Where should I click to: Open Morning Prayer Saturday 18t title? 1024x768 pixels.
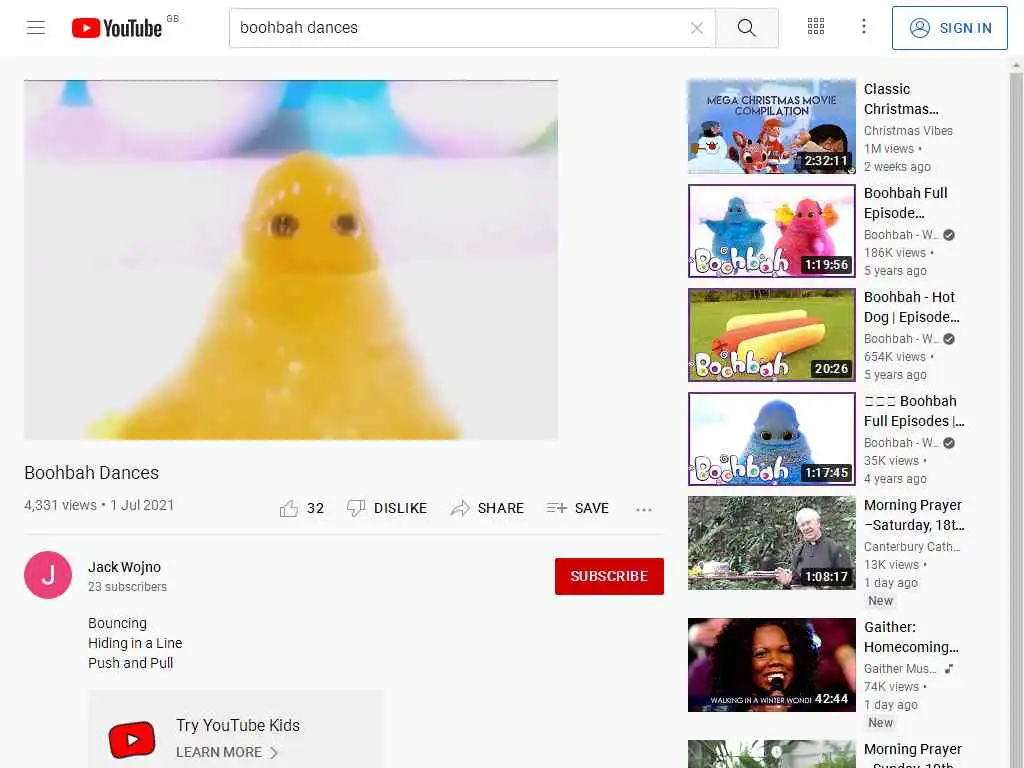[914, 515]
